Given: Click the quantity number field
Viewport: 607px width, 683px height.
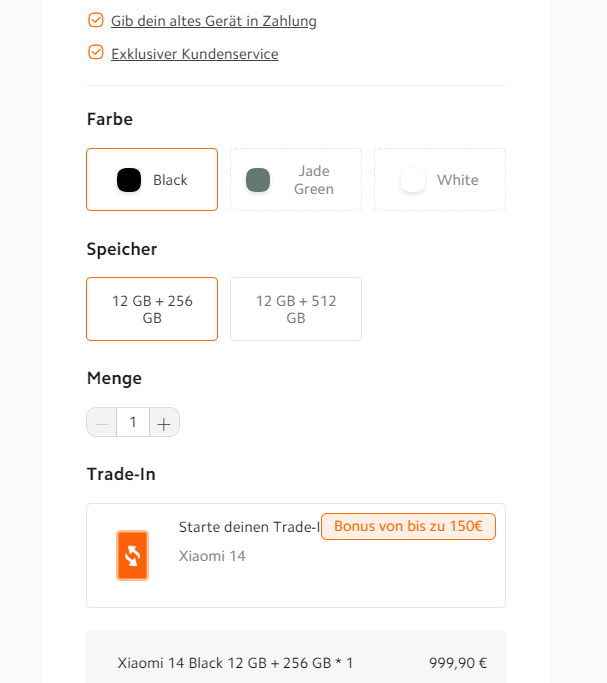Looking at the screenshot, I should tap(133, 422).
